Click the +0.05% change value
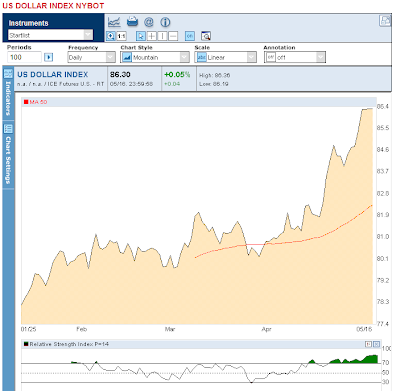The height and width of the screenshot is (391, 400). (x=177, y=75)
